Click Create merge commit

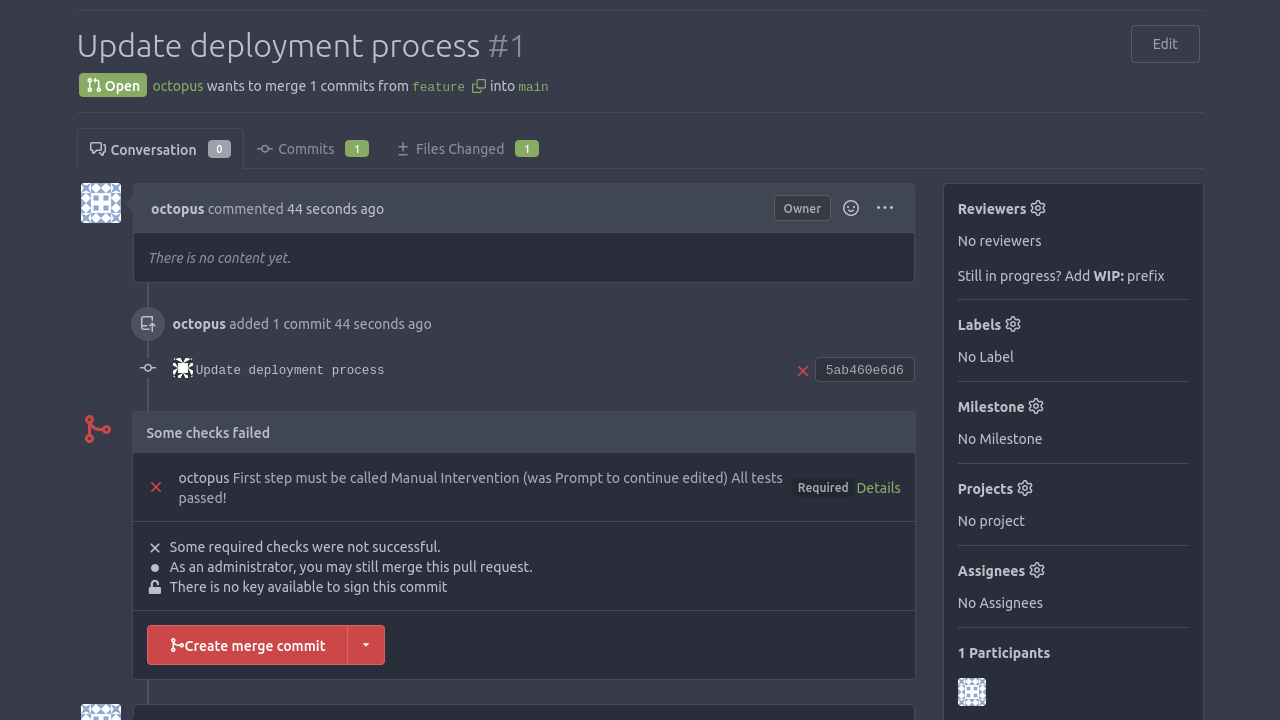coord(246,645)
